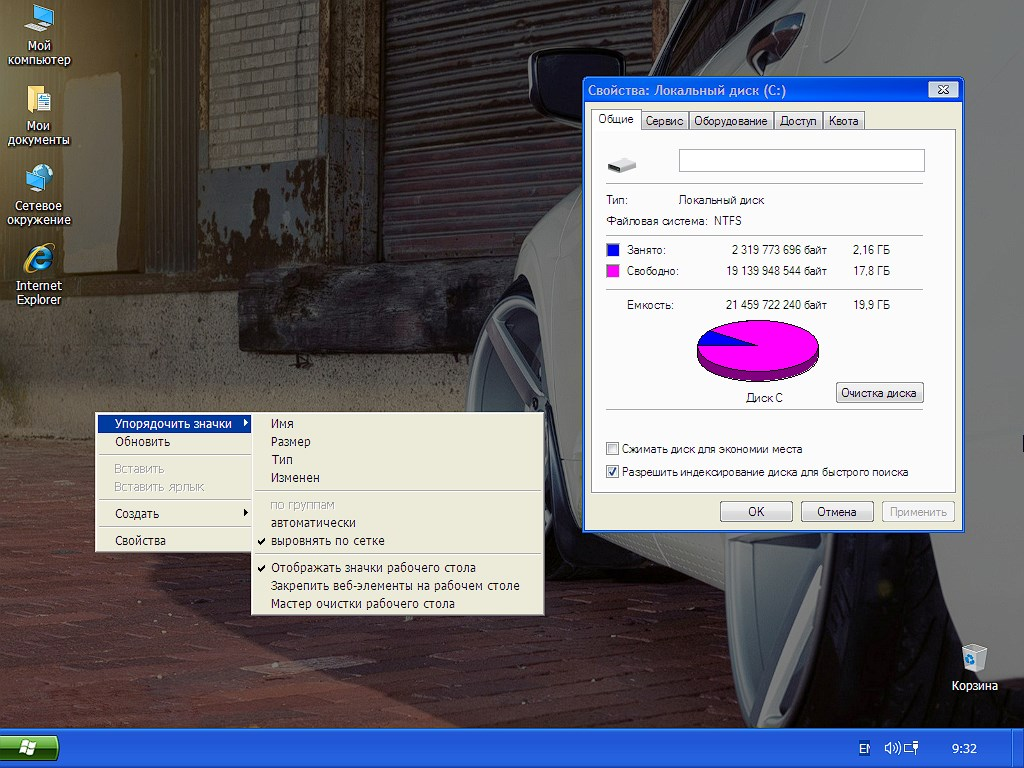Toggle выровнять по сетке menu option
Screen dimensions: 1024x768
coord(327,541)
